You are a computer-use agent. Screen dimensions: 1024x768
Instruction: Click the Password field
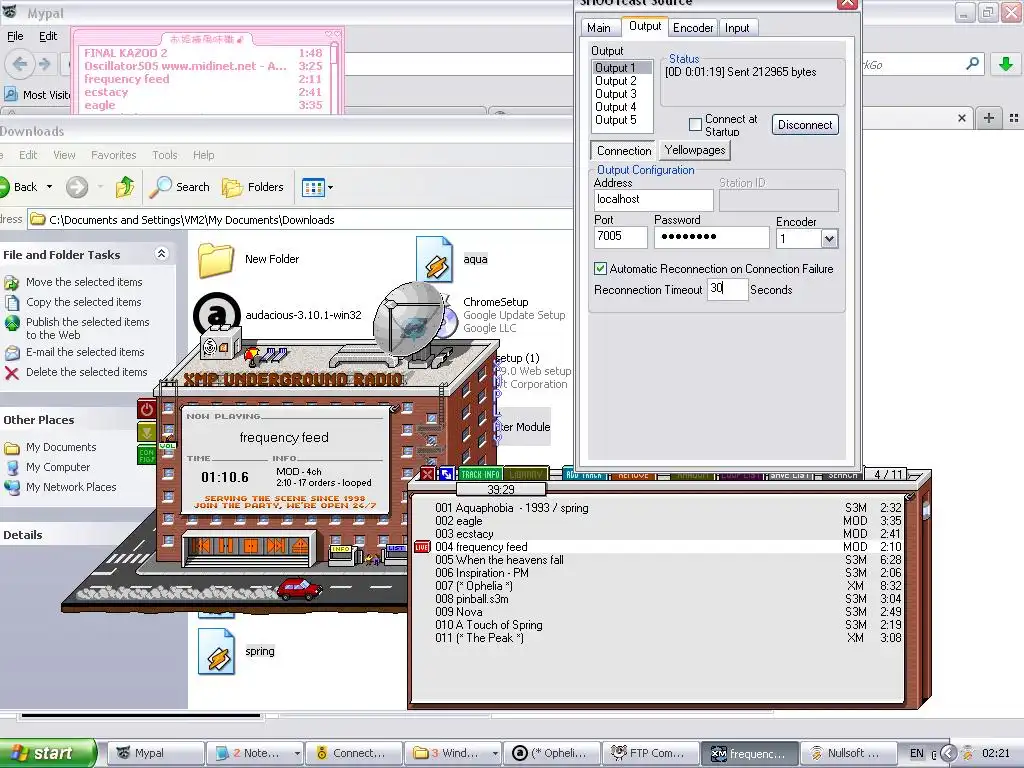712,236
